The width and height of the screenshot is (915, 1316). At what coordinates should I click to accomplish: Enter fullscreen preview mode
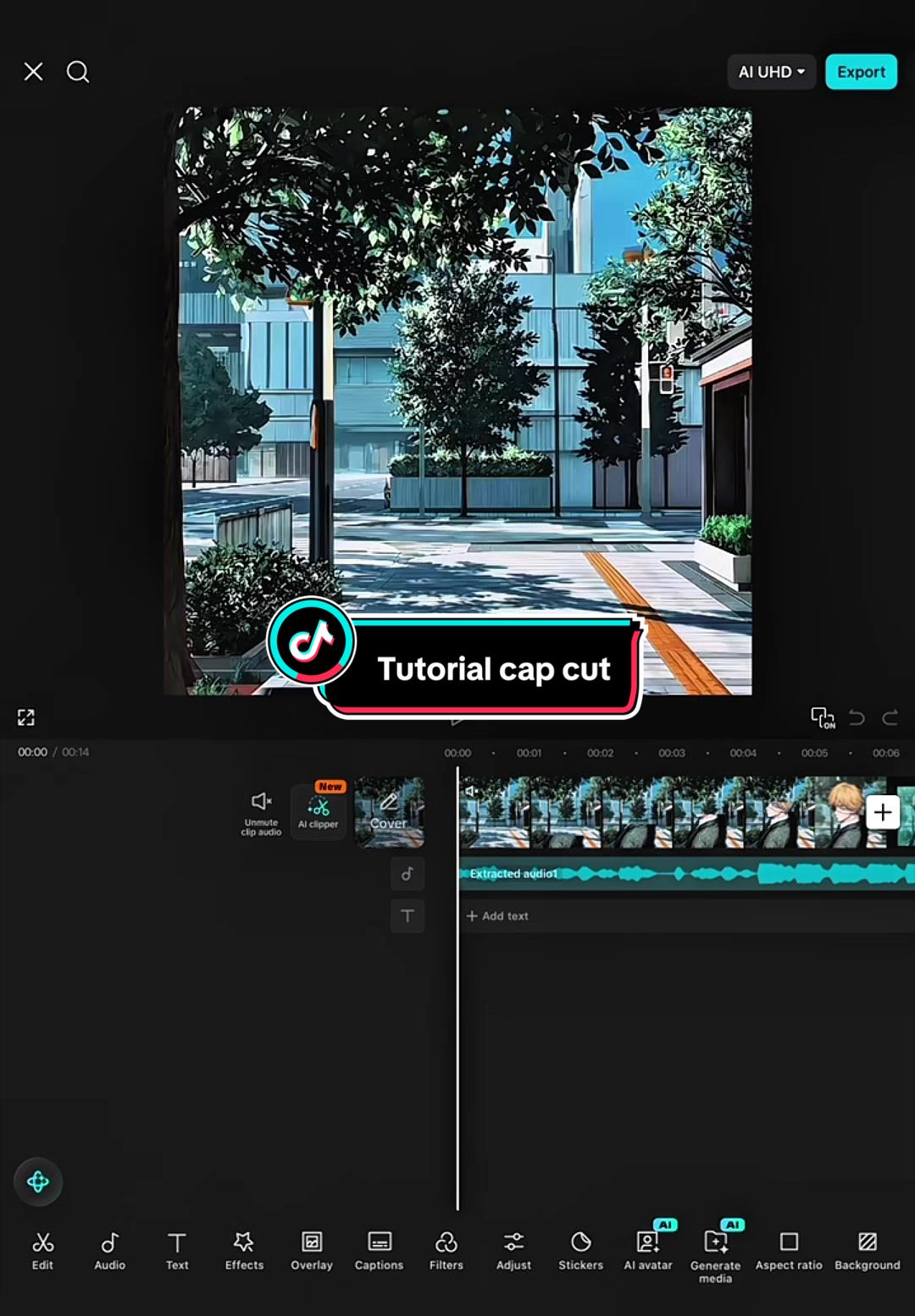[x=26, y=718]
